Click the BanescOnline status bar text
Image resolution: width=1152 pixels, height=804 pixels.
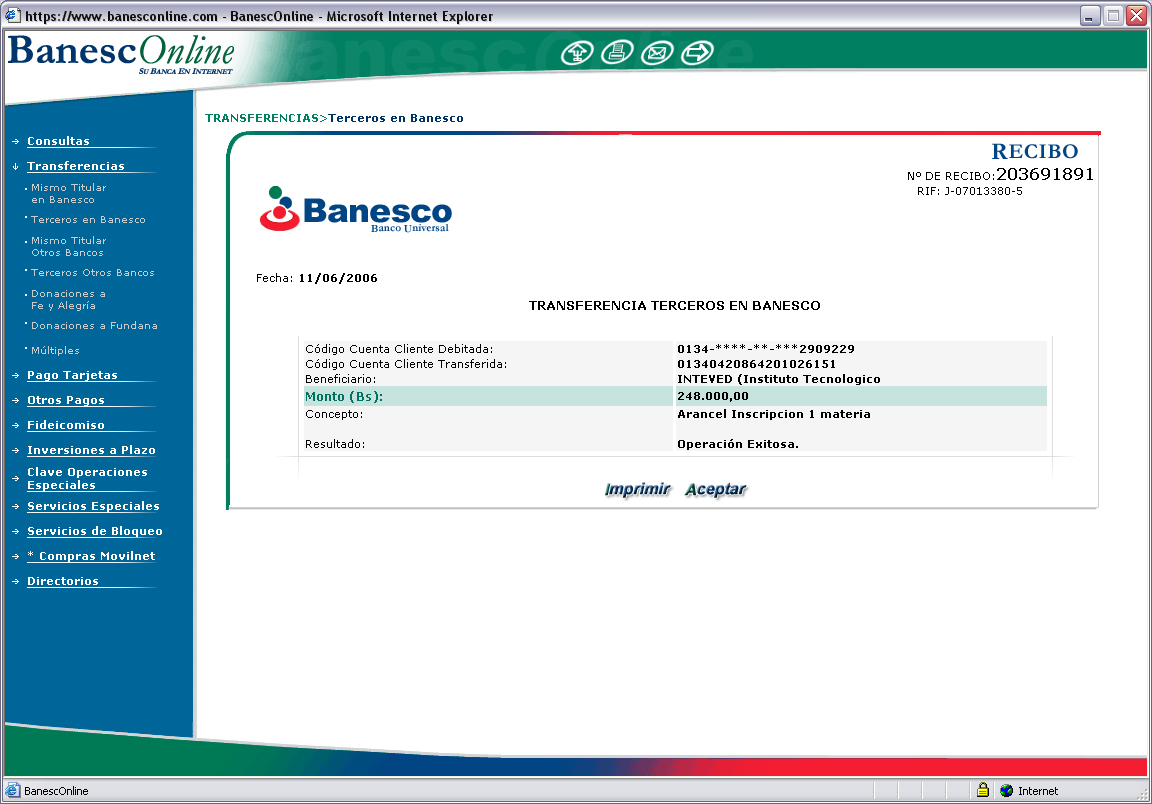point(56,791)
